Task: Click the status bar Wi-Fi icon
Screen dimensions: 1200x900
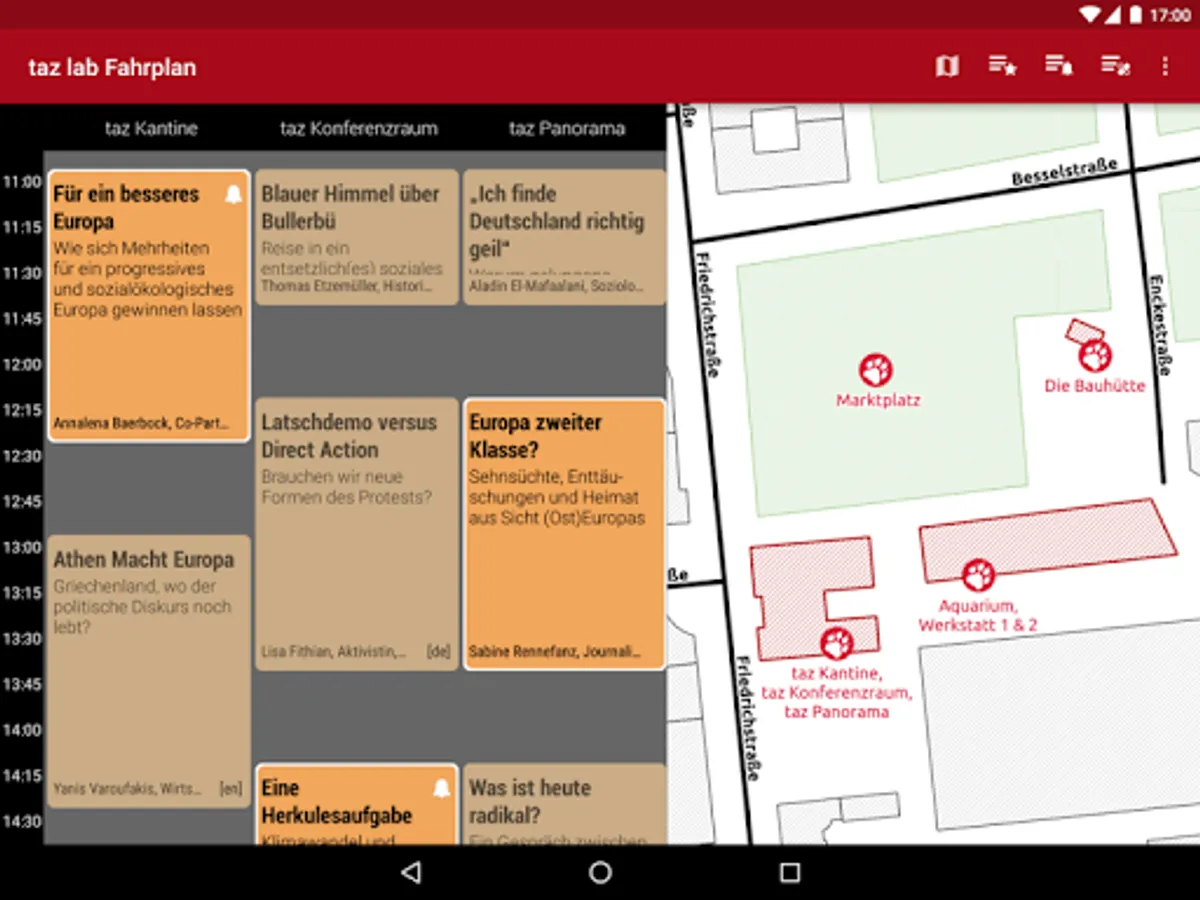Action: pyautogui.click(x=1089, y=15)
